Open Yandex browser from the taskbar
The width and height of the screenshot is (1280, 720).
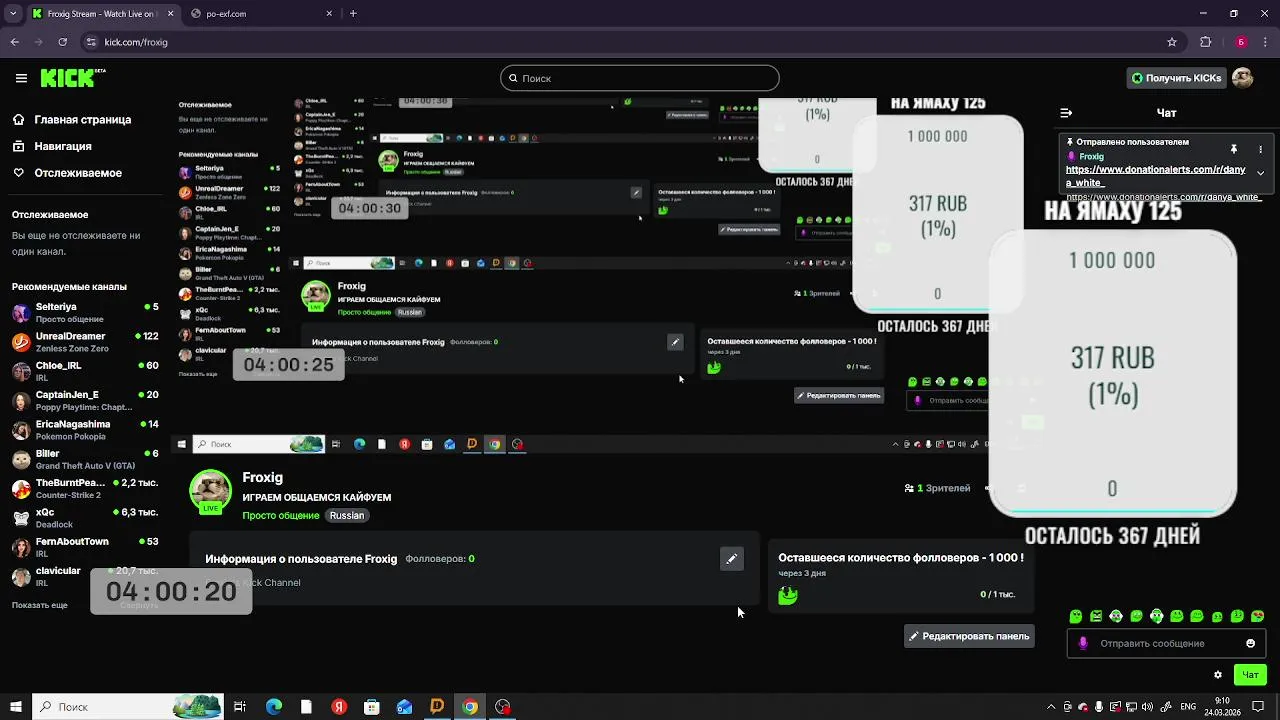[339, 707]
